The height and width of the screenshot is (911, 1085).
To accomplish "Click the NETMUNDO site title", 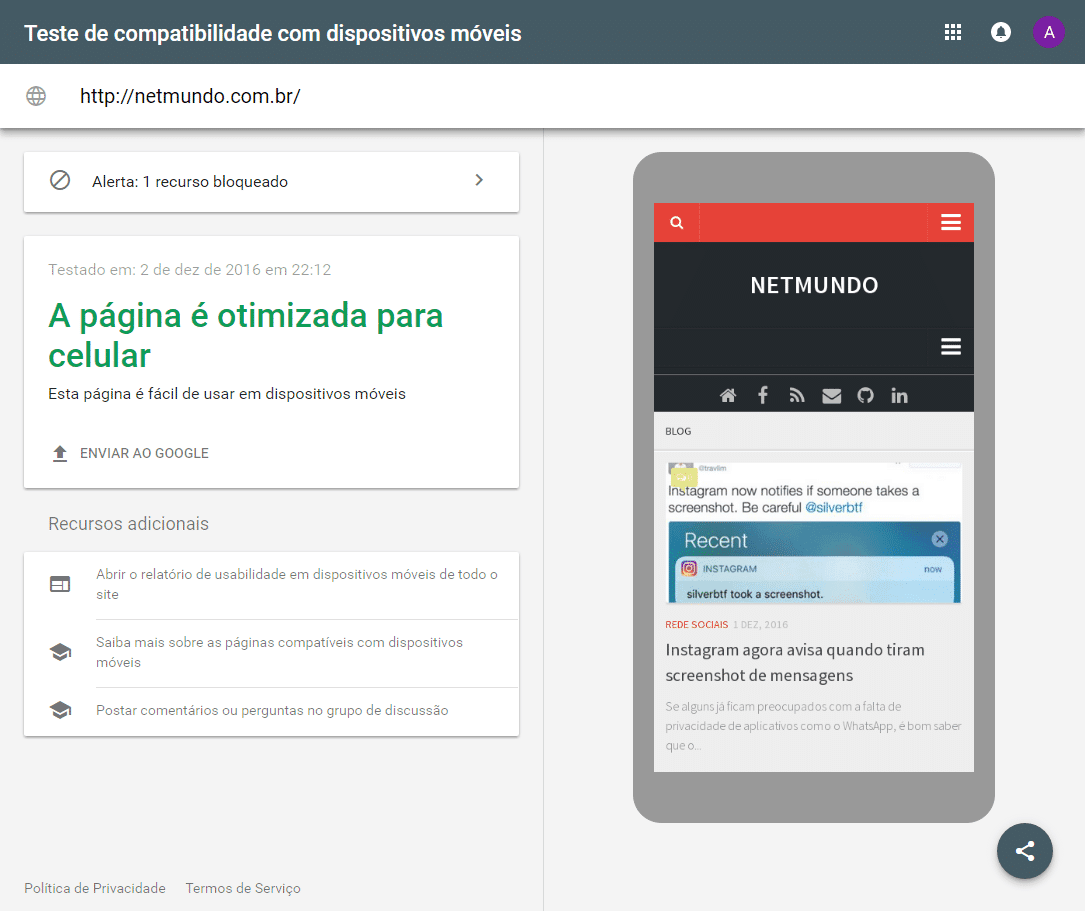I will click(x=814, y=285).
